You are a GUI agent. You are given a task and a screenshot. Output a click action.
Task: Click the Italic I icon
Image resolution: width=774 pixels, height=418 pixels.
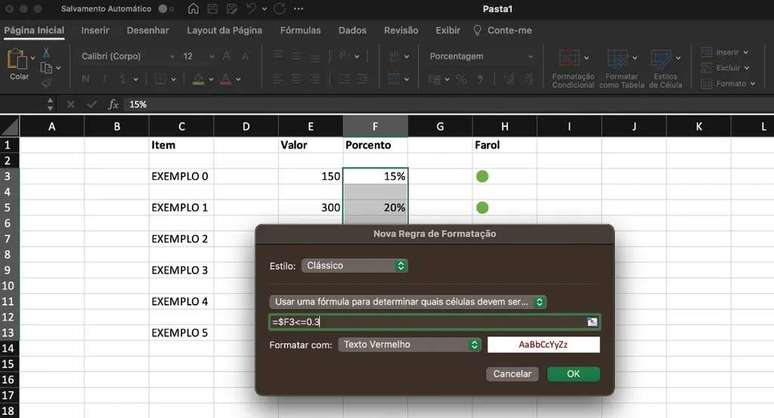click(105, 78)
